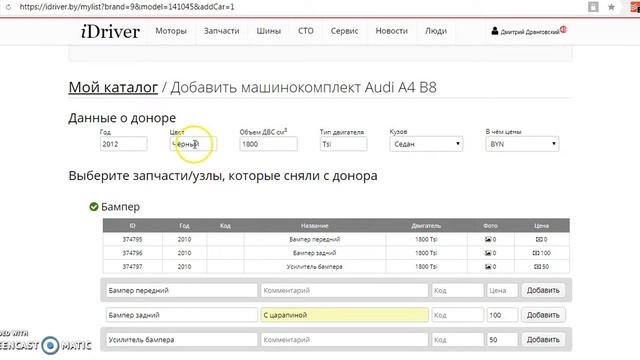Click the Бампер section heading
Viewport: 640px width, 360px height.
pyautogui.click(x=120, y=207)
